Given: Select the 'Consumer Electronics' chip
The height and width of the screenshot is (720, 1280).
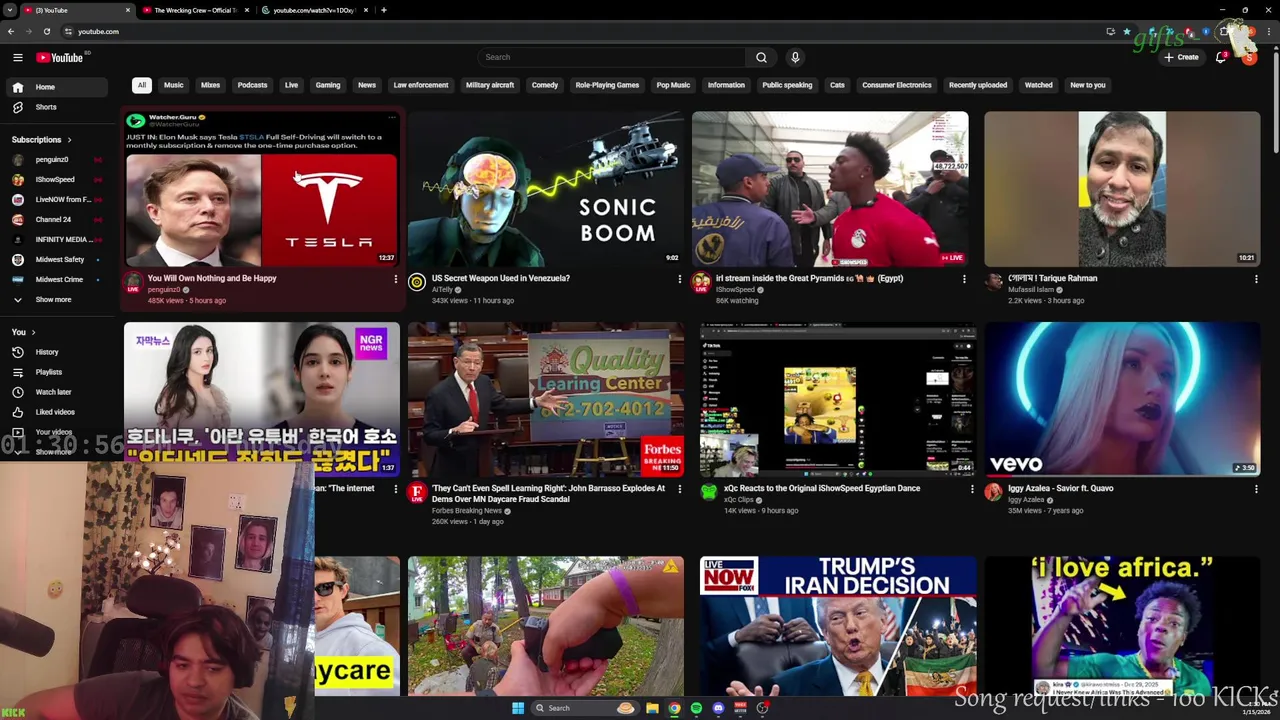Looking at the screenshot, I should [x=897, y=85].
